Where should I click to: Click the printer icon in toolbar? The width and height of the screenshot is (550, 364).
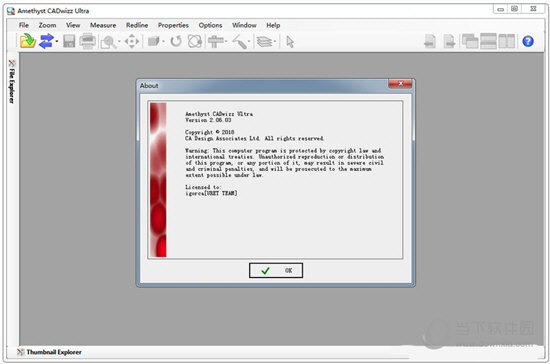pos(87,41)
